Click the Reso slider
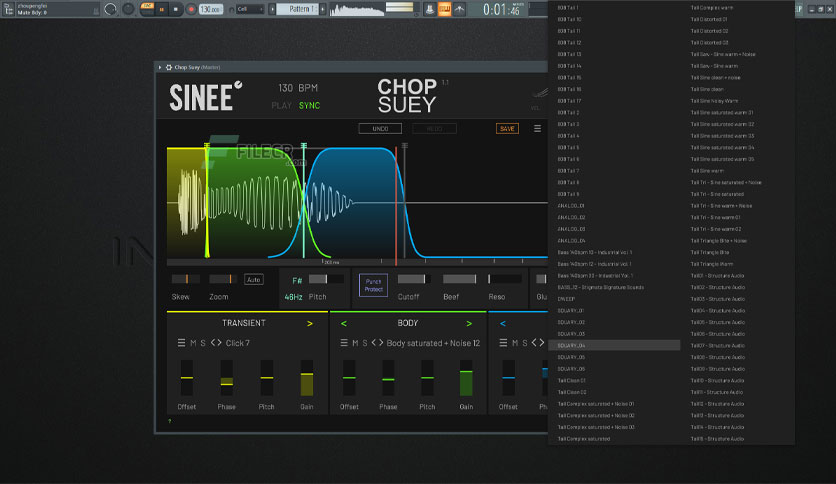The image size is (836, 484). (x=504, y=279)
